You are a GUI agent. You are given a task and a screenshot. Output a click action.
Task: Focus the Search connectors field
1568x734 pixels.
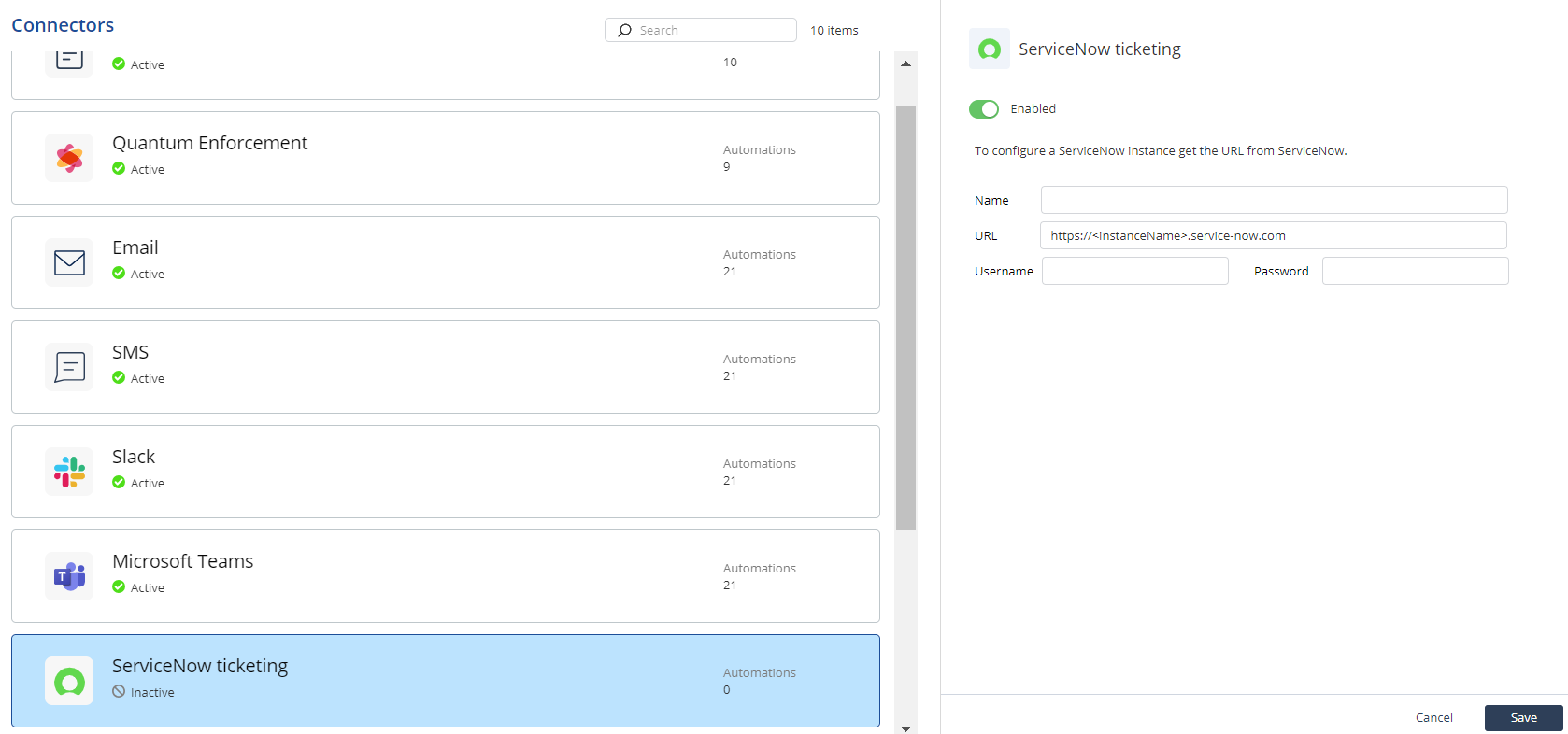[x=701, y=30]
